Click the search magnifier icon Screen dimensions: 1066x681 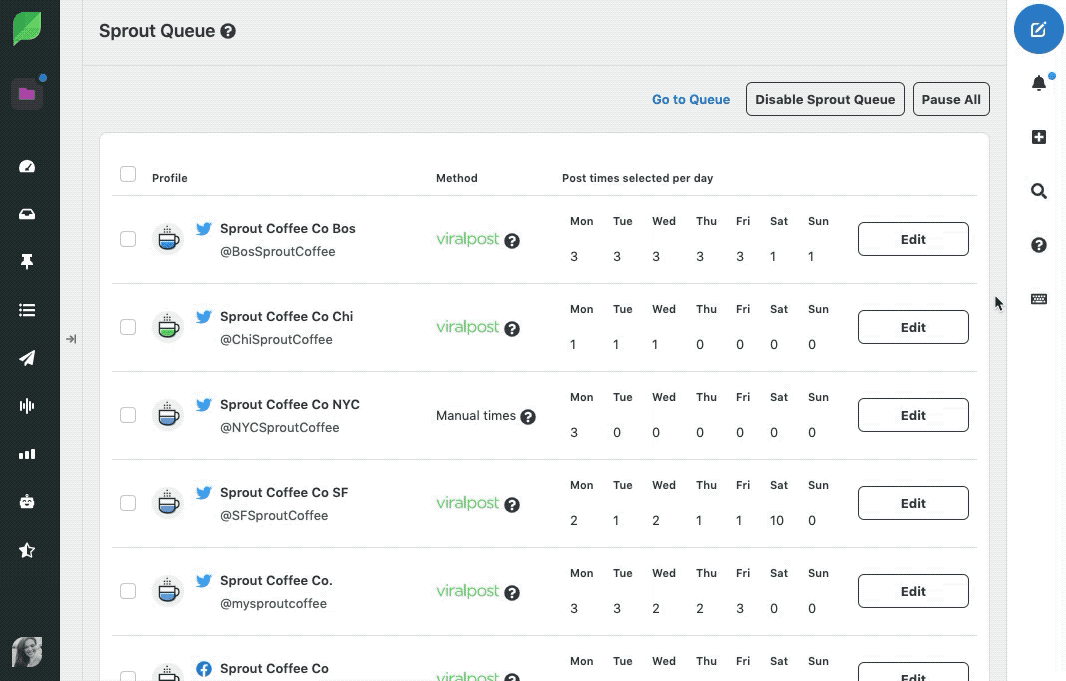pyautogui.click(x=1038, y=191)
